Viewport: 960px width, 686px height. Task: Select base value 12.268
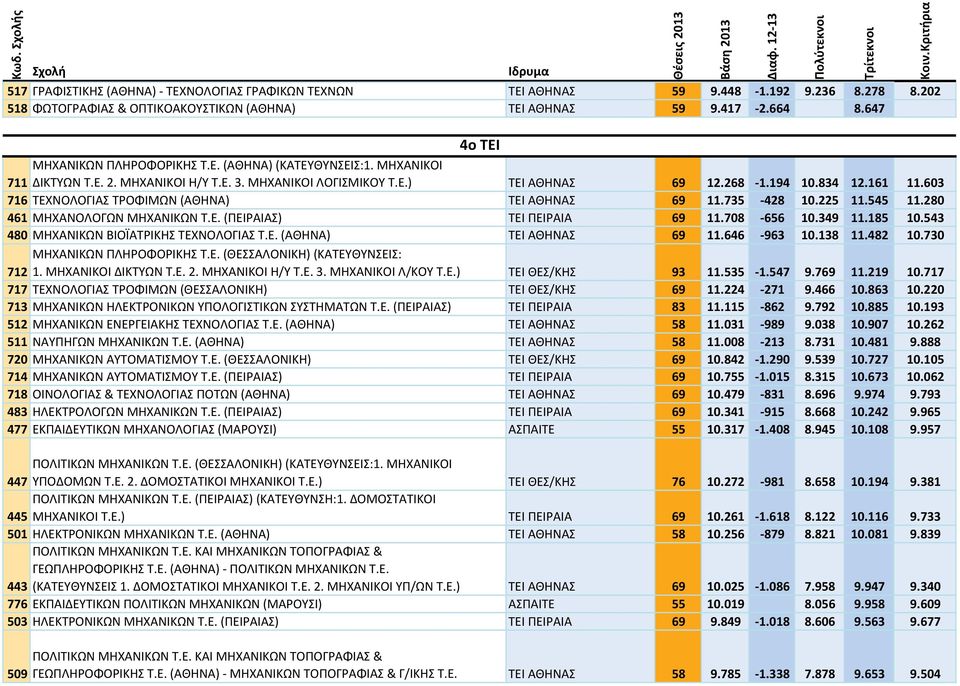[726, 183]
